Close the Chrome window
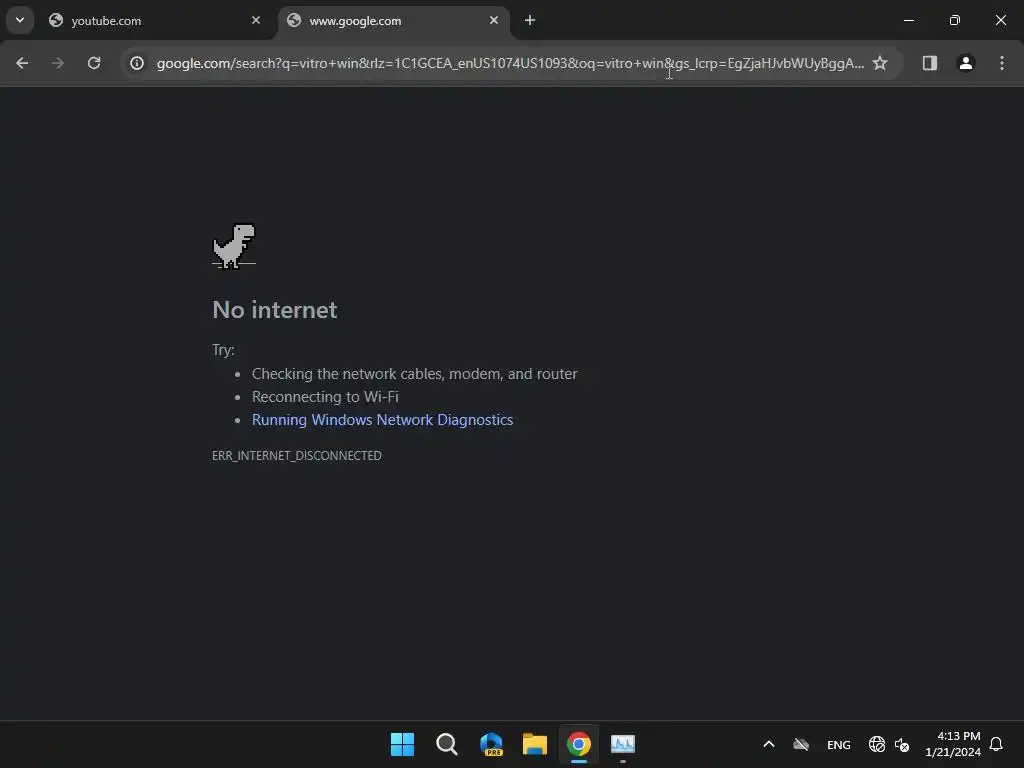The width and height of the screenshot is (1024, 768). pos(1000,20)
